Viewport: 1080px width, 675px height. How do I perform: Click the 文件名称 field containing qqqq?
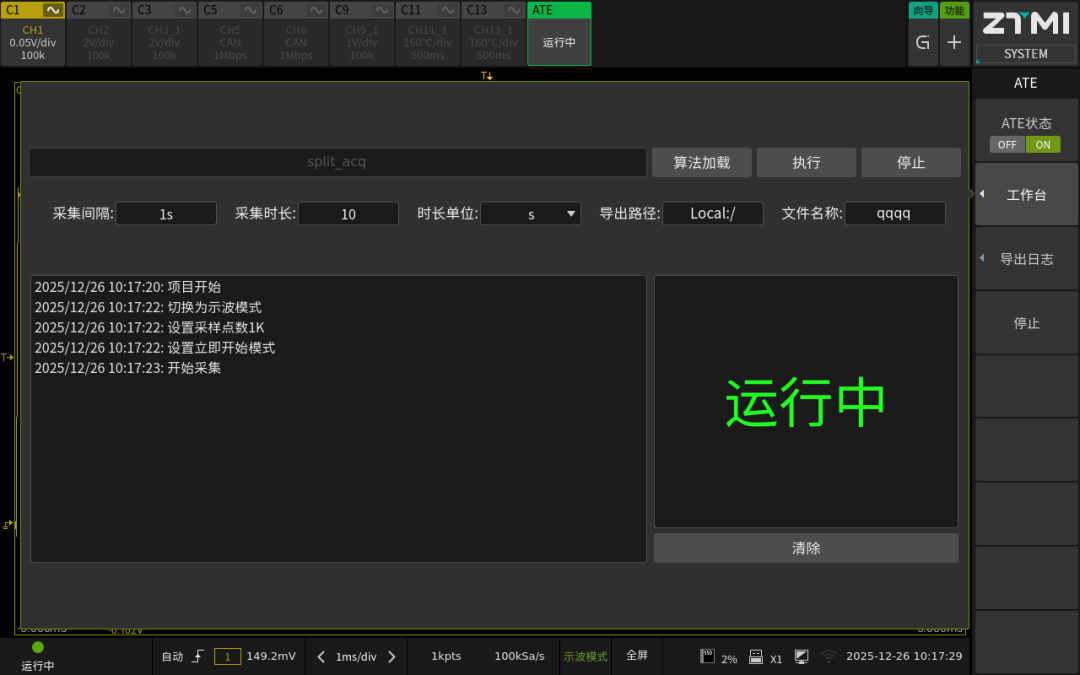coord(895,213)
